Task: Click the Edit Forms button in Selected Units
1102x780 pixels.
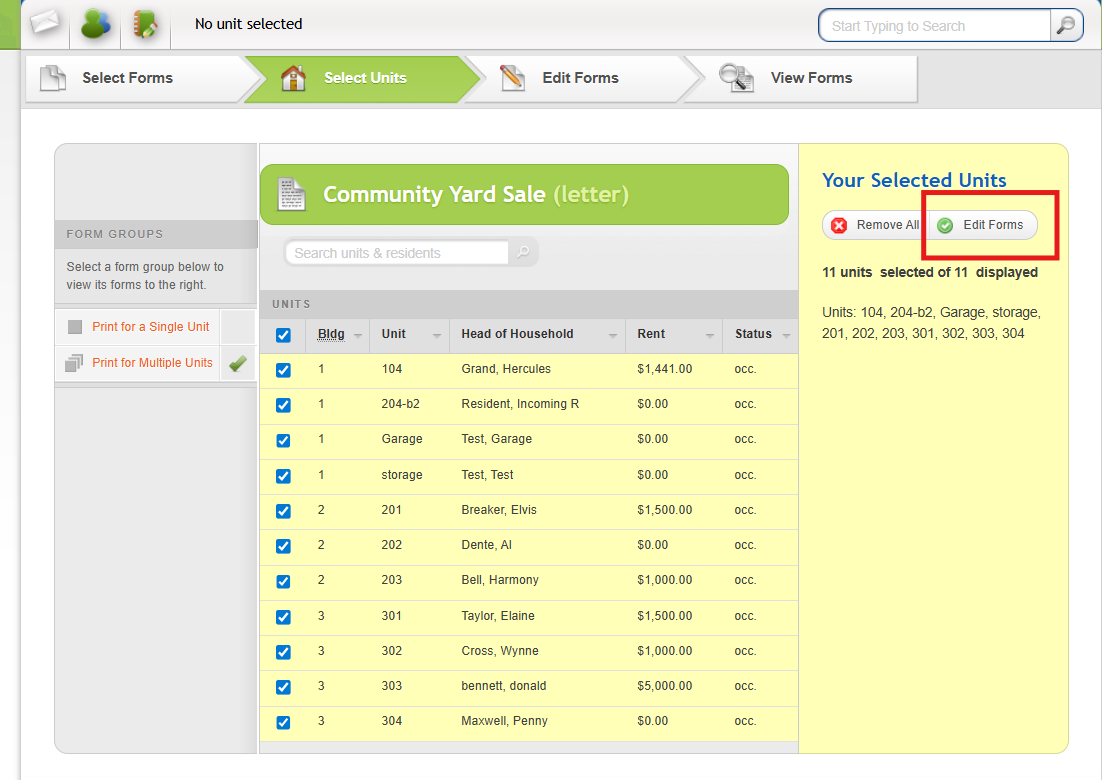Action: coord(983,225)
